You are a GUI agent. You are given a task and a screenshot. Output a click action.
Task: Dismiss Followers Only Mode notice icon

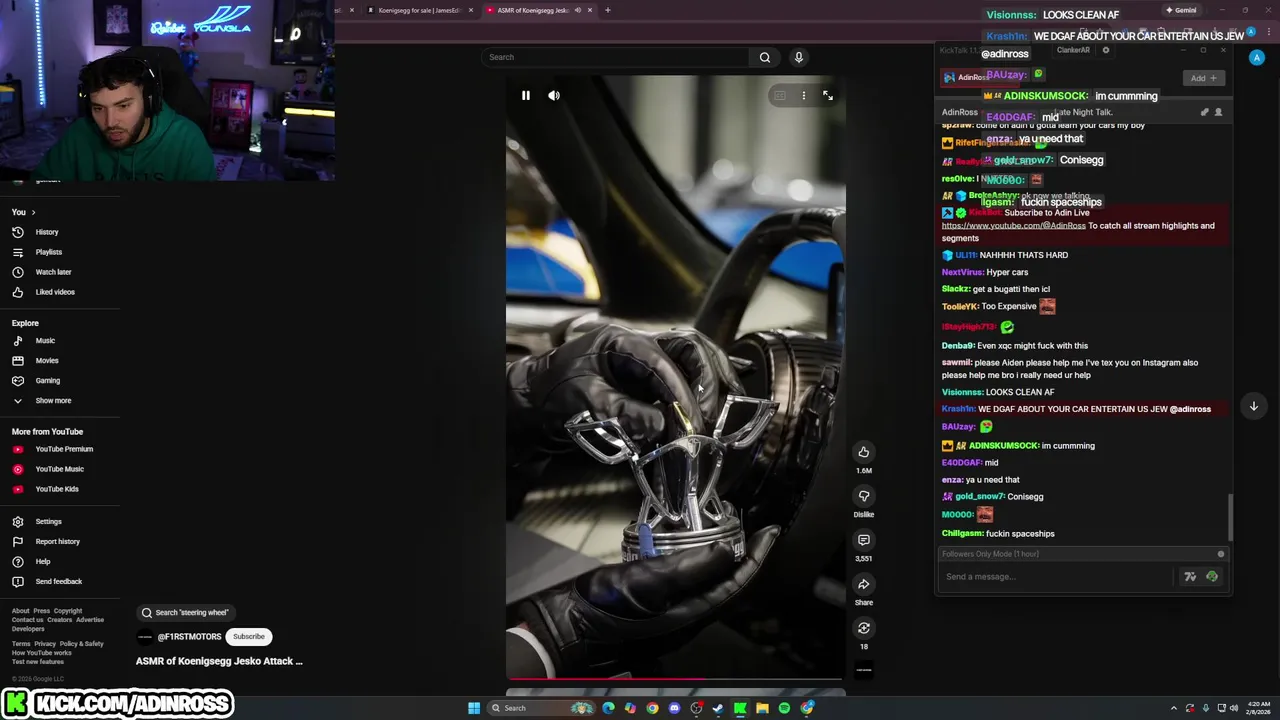[x=1221, y=554]
